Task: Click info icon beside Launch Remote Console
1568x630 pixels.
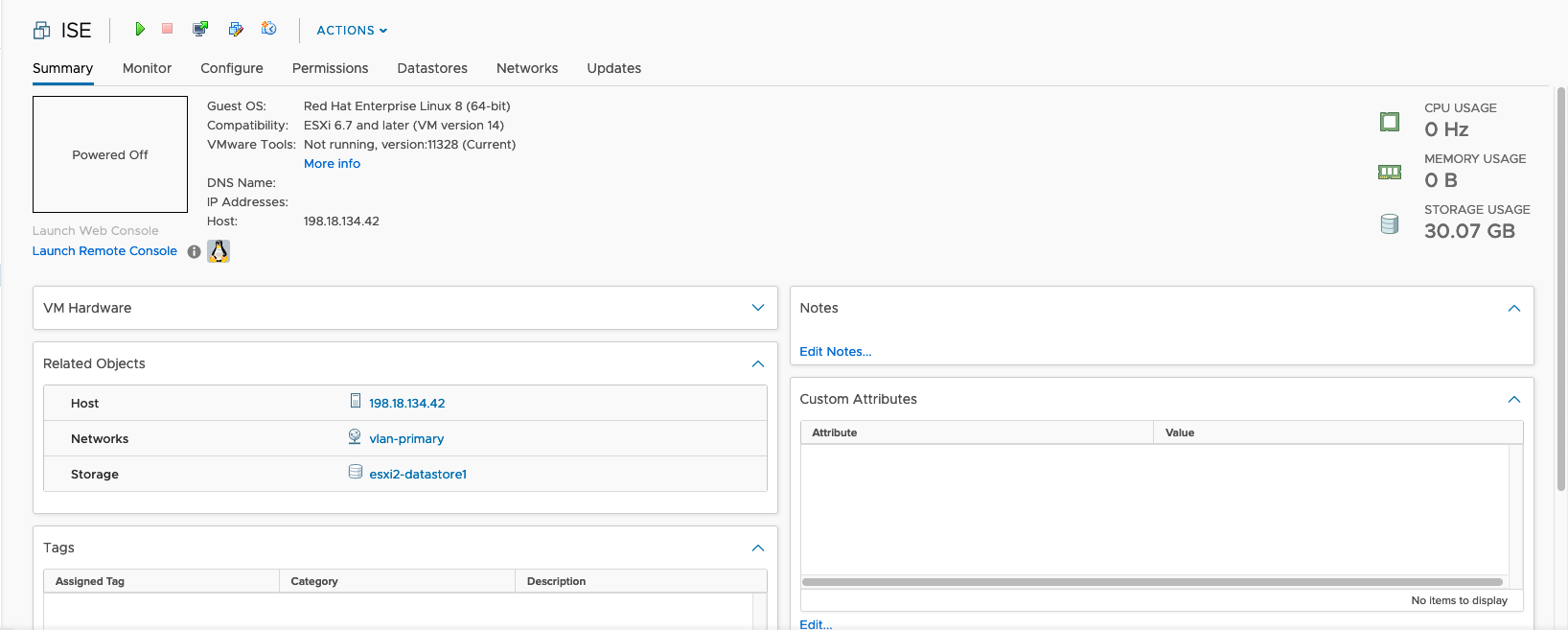Action: coord(195,251)
